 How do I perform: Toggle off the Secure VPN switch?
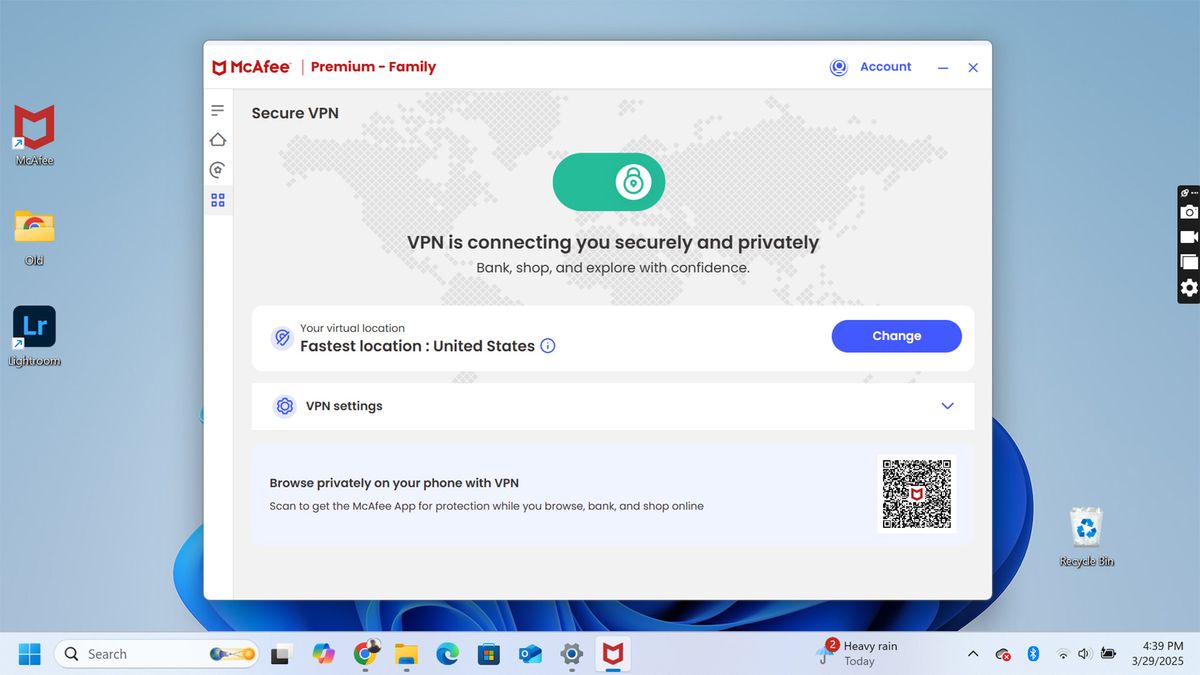point(609,181)
